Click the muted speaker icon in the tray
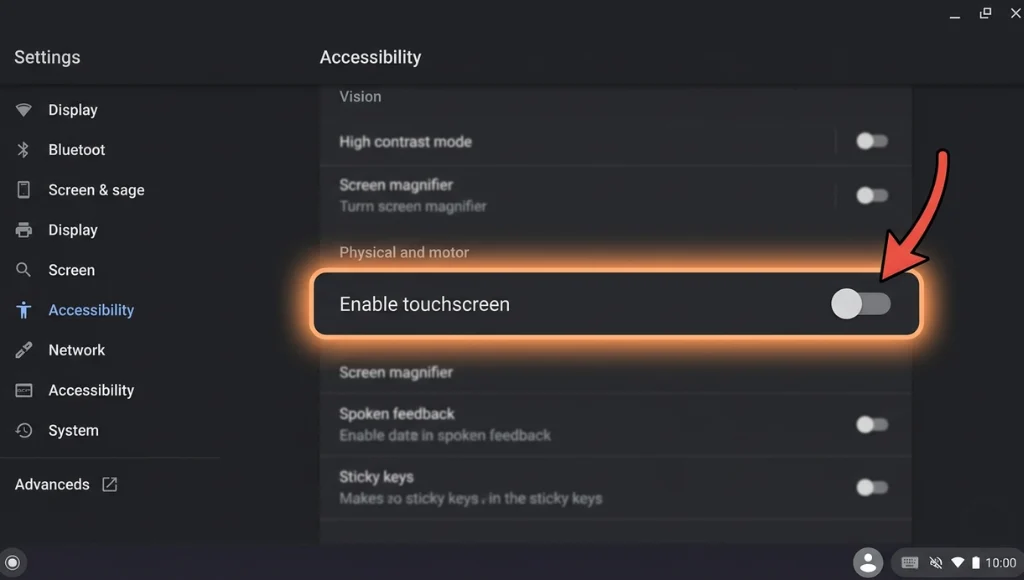 pos(934,562)
